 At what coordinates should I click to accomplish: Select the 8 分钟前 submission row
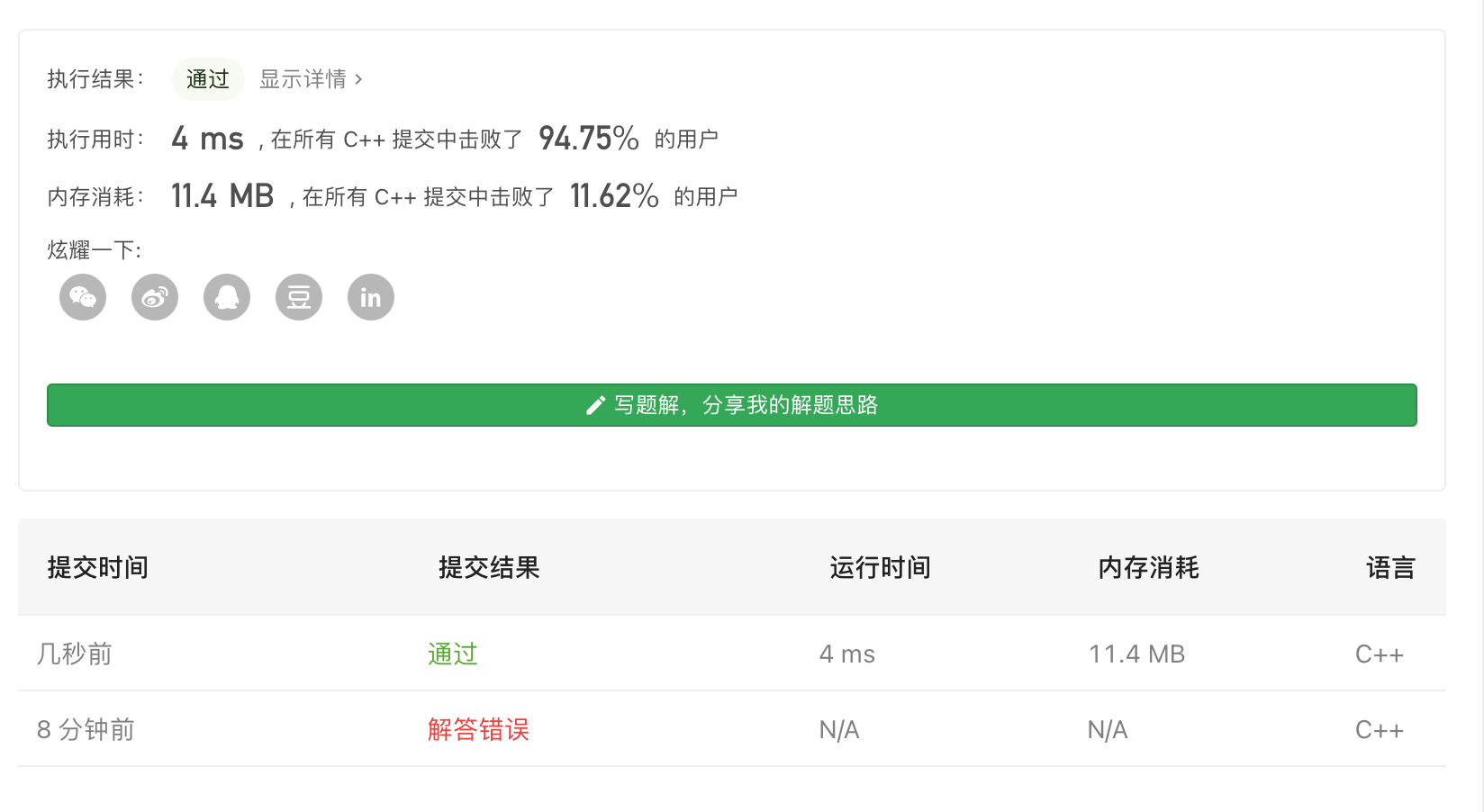click(732, 729)
